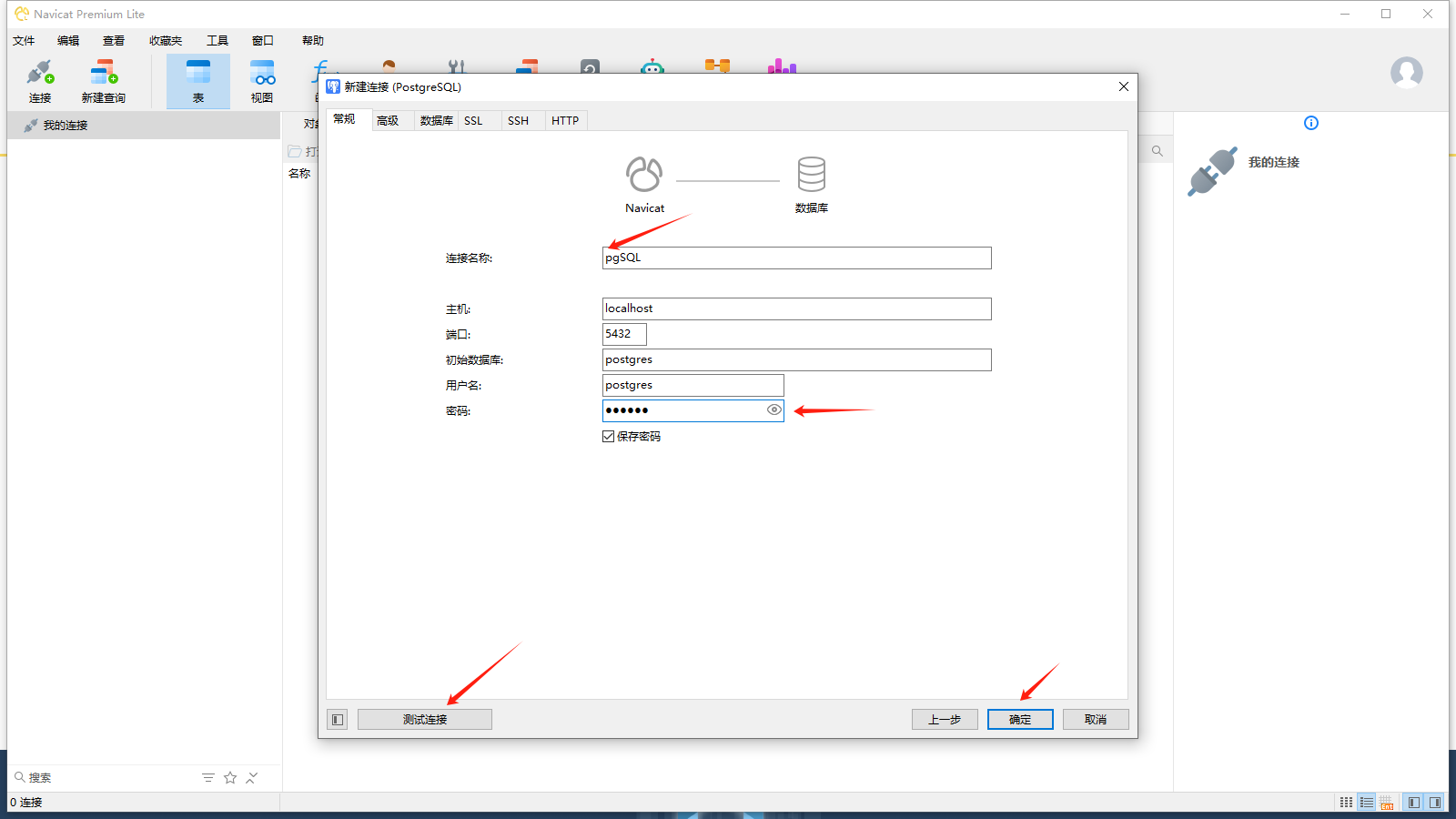
Task: Click the robot AI assistant toolbar icon
Action: (x=652, y=66)
